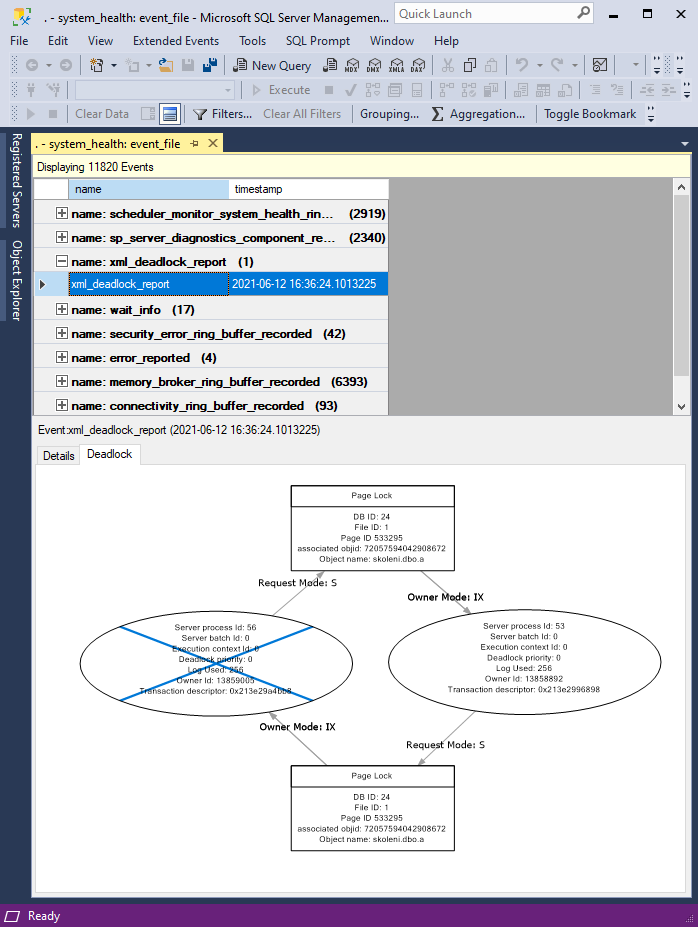
Task: Expand security_error_ring_buffer_recorded group
Action: 61,333
